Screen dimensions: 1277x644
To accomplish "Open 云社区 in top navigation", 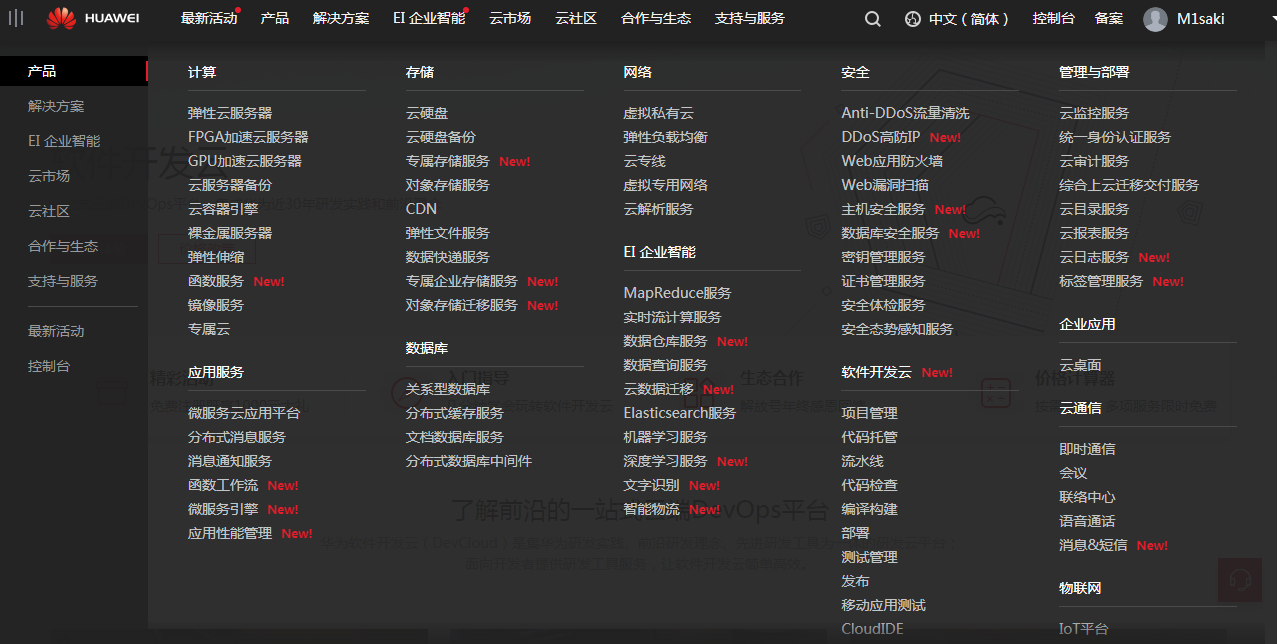I will (x=576, y=19).
